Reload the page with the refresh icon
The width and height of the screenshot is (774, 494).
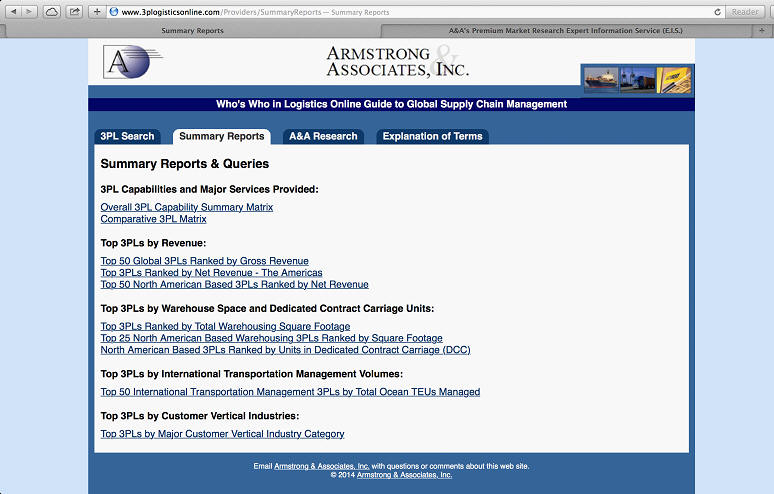[718, 11]
